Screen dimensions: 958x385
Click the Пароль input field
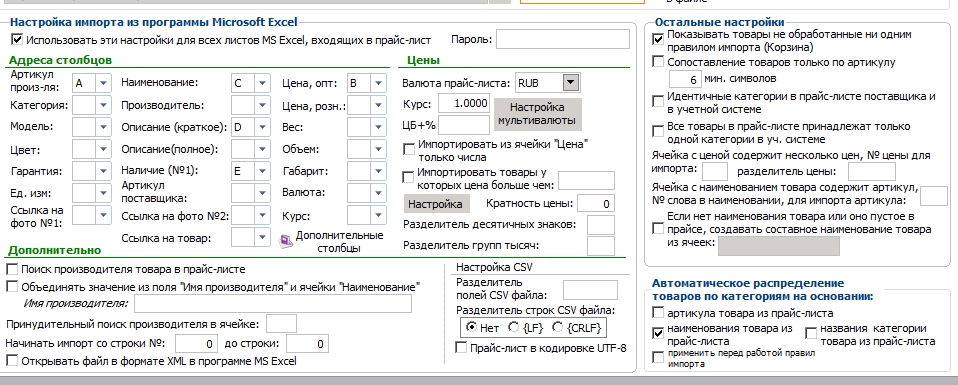coord(563,39)
